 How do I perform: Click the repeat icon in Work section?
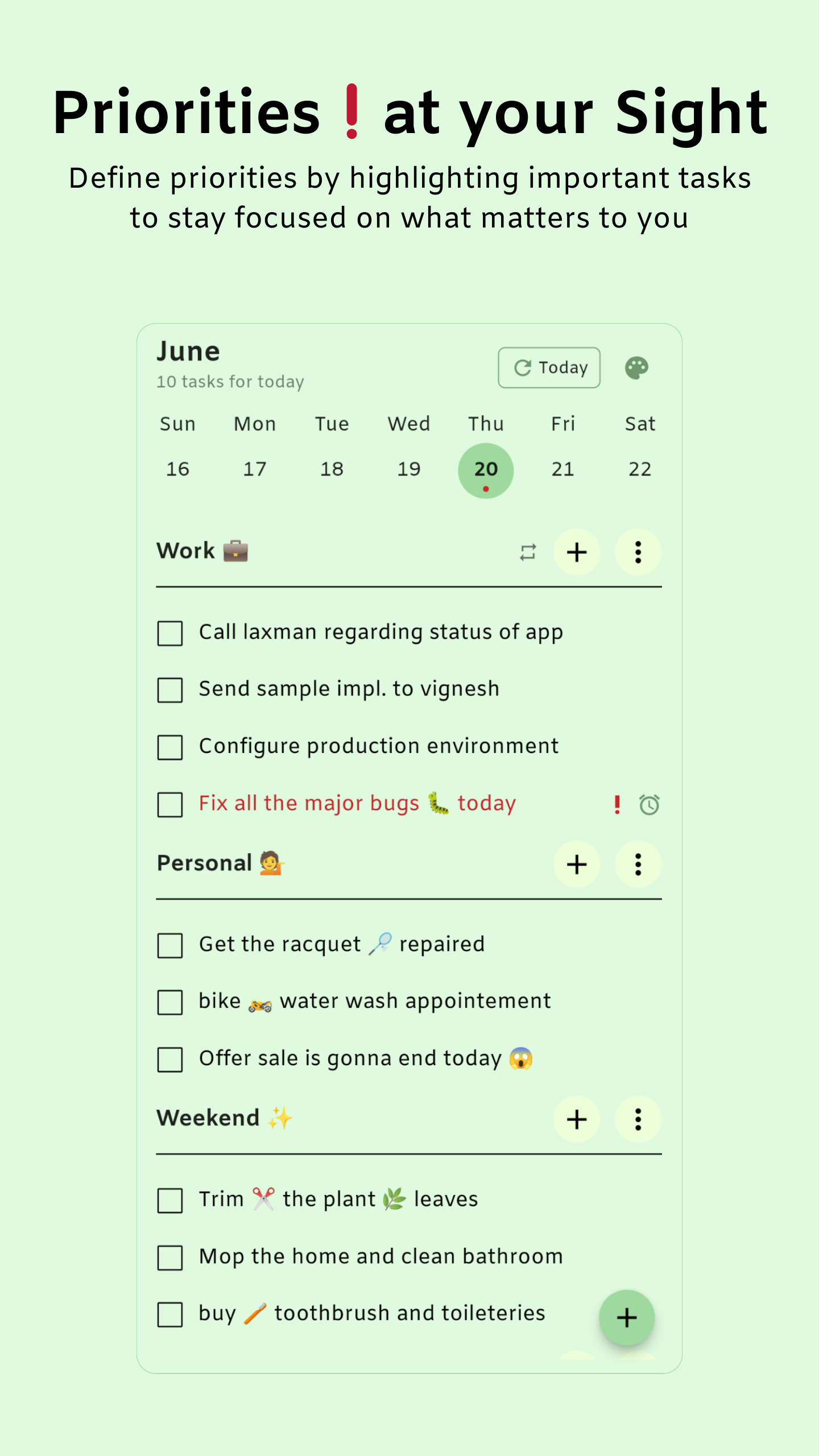click(x=528, y=552)
